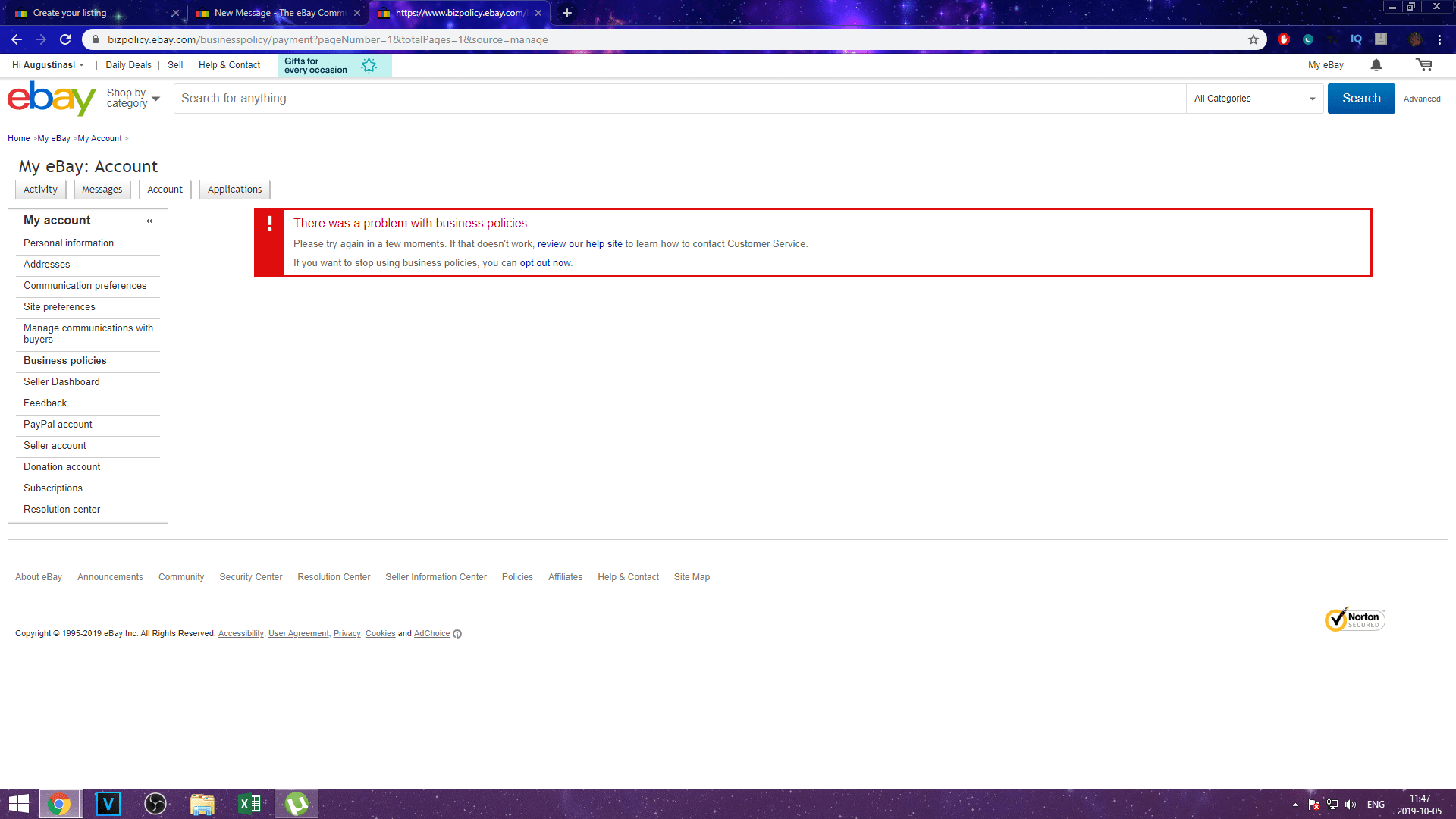The width and height of the screenshot is (1456, 819).
Task: Click the Norton Secured seal
Action: [1354, 620]
